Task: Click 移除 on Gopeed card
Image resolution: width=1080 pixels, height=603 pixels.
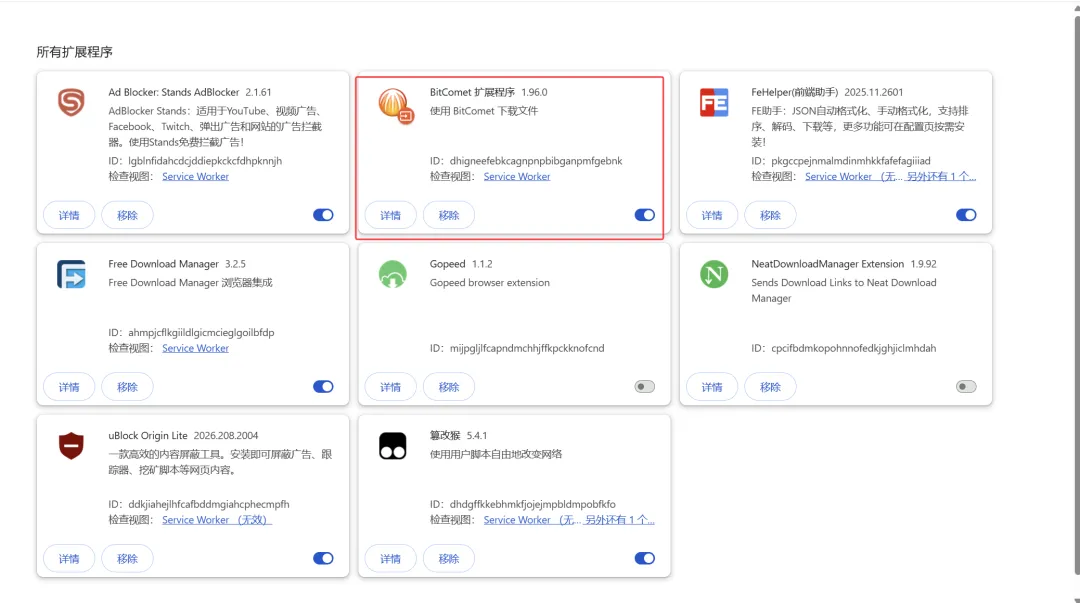Action: 449,387
